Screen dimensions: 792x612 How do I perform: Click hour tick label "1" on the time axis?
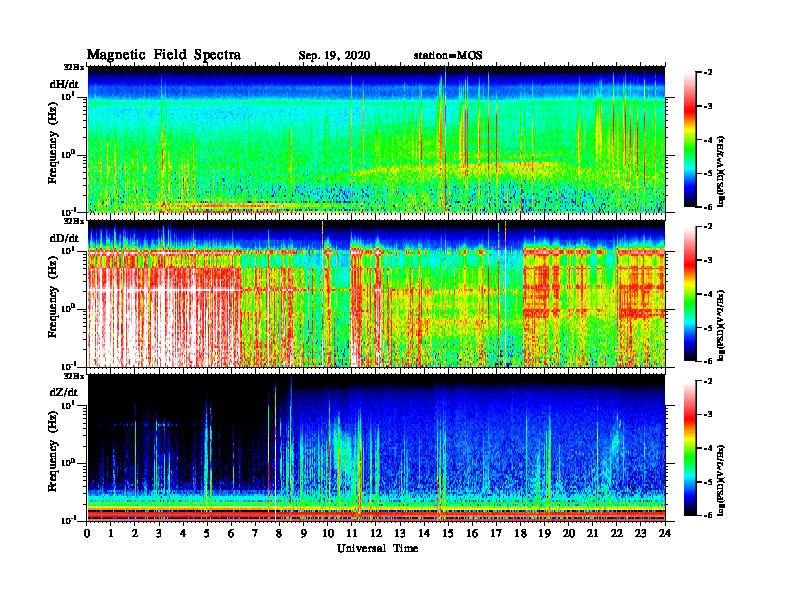(111, 534)
